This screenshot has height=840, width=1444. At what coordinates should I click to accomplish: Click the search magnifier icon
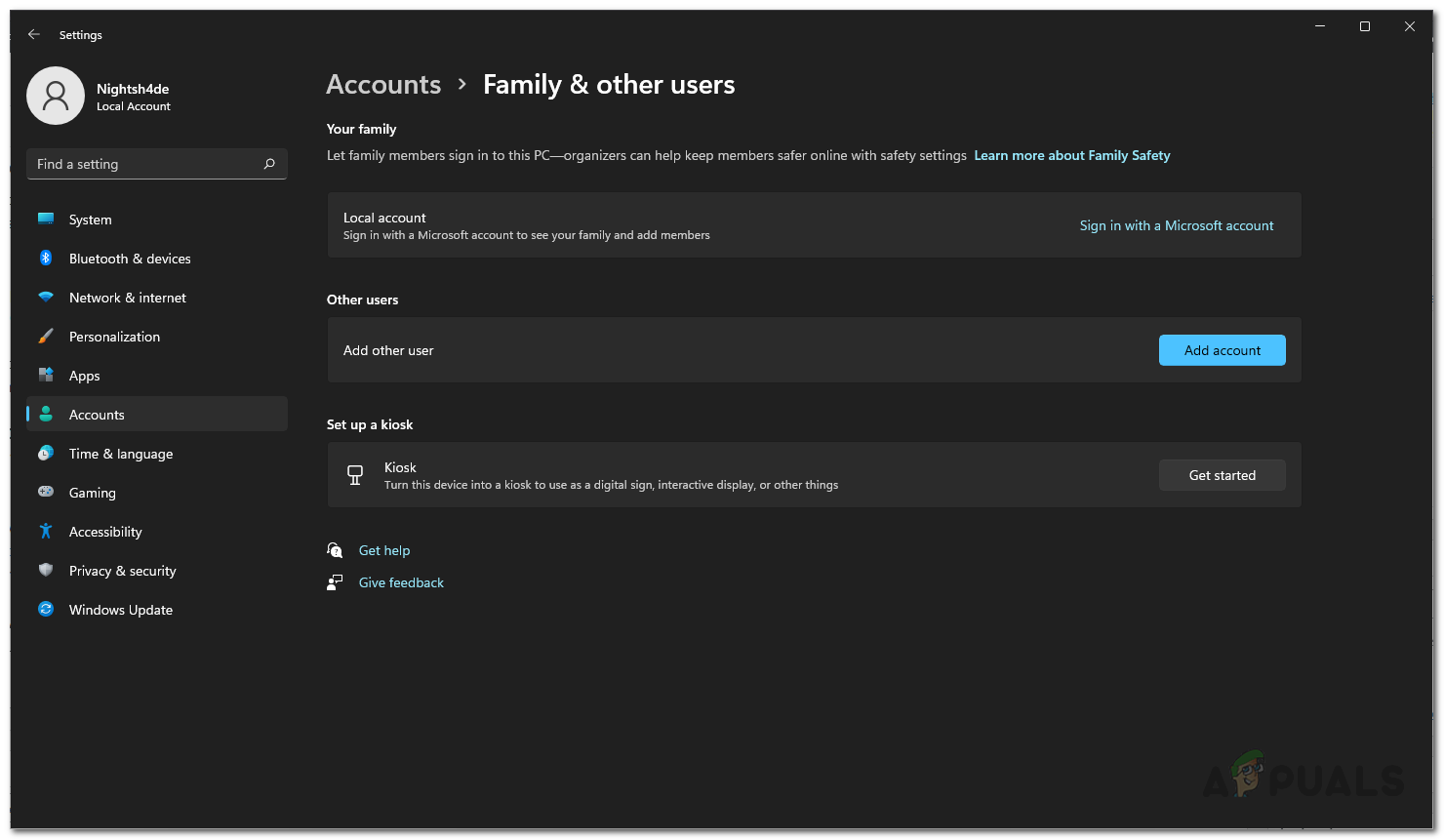[269, 164]
